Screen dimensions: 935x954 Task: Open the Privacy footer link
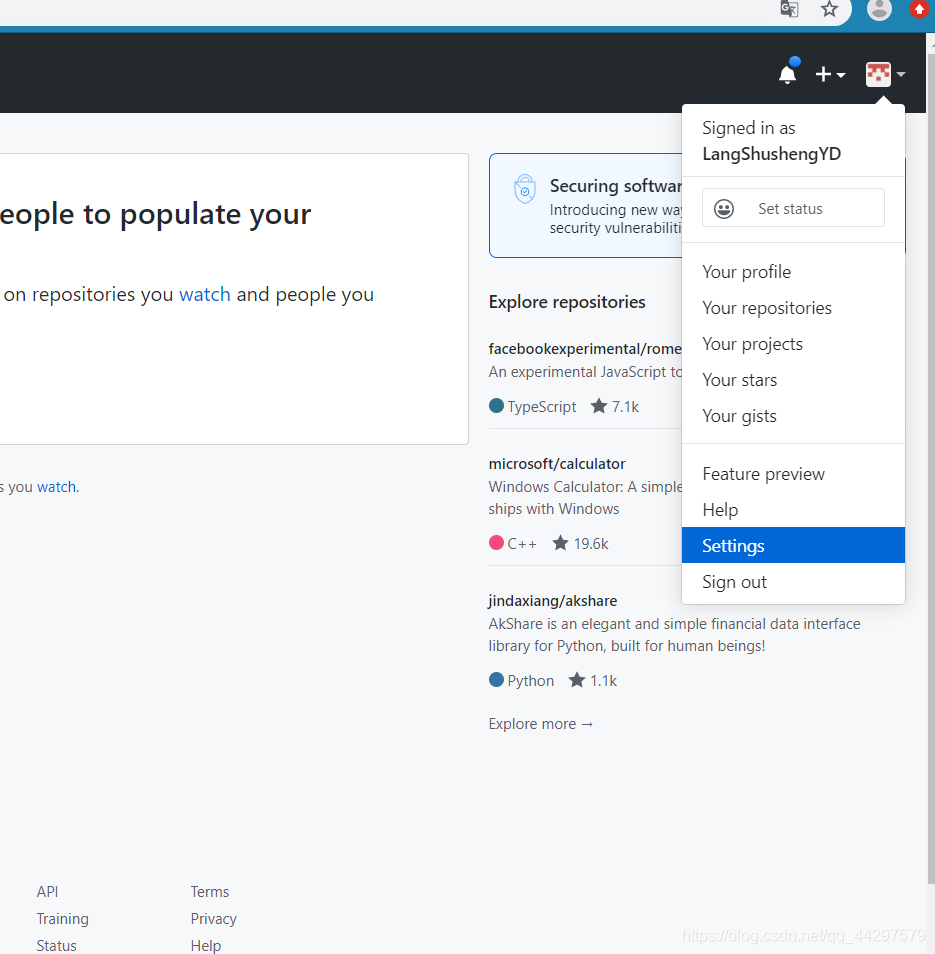(214, 919)
